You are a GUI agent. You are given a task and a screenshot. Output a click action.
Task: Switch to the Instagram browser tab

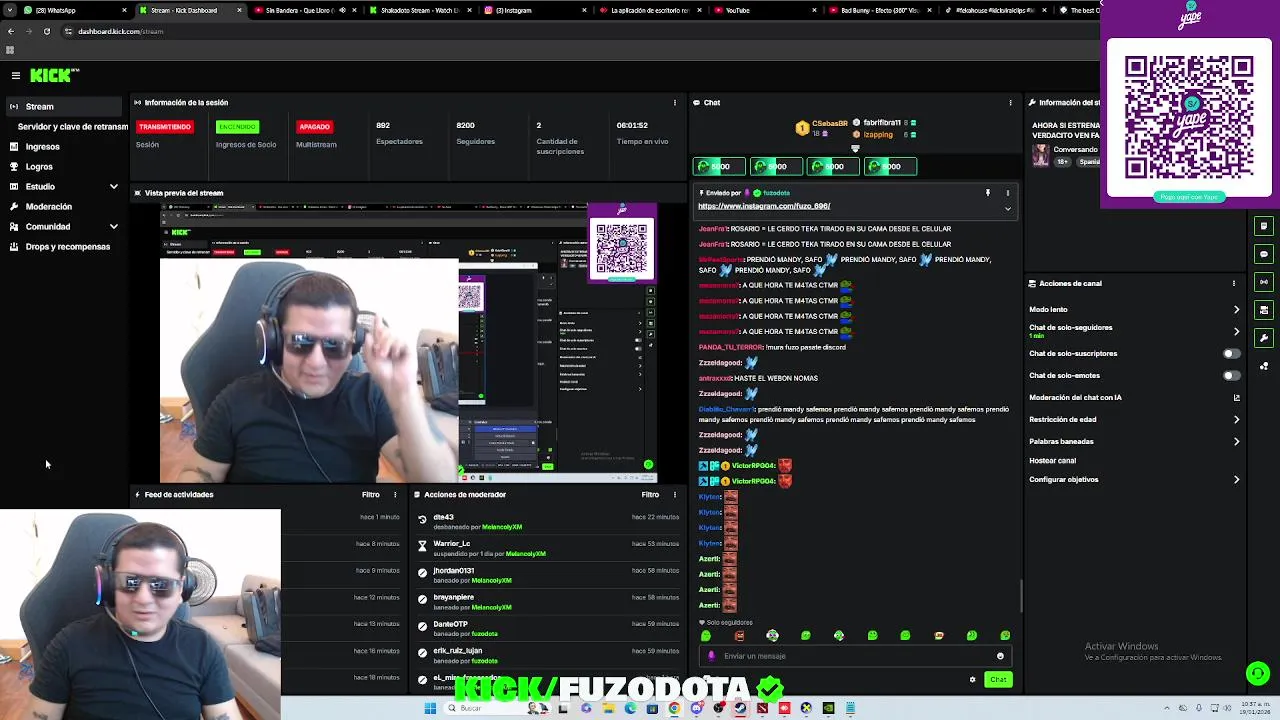536,10
